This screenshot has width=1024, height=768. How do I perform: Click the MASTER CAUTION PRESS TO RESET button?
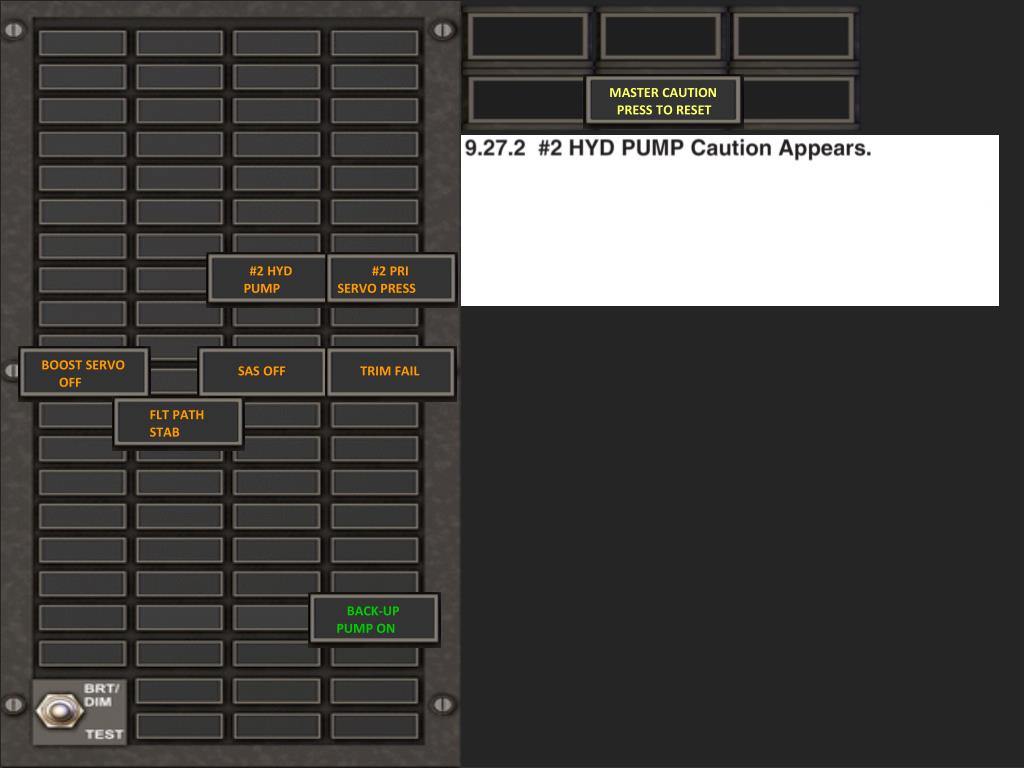[x=664, y=101]
